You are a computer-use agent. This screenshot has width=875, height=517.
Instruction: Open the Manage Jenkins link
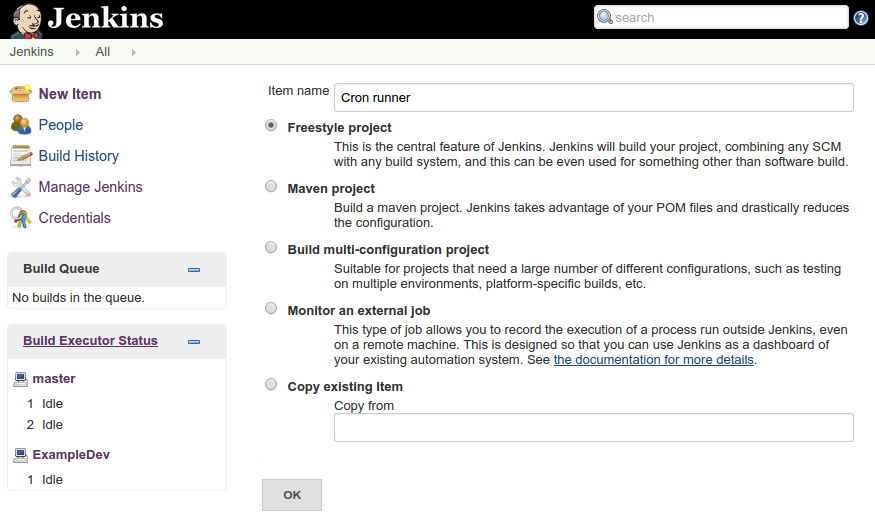click(x=90, y=187)
